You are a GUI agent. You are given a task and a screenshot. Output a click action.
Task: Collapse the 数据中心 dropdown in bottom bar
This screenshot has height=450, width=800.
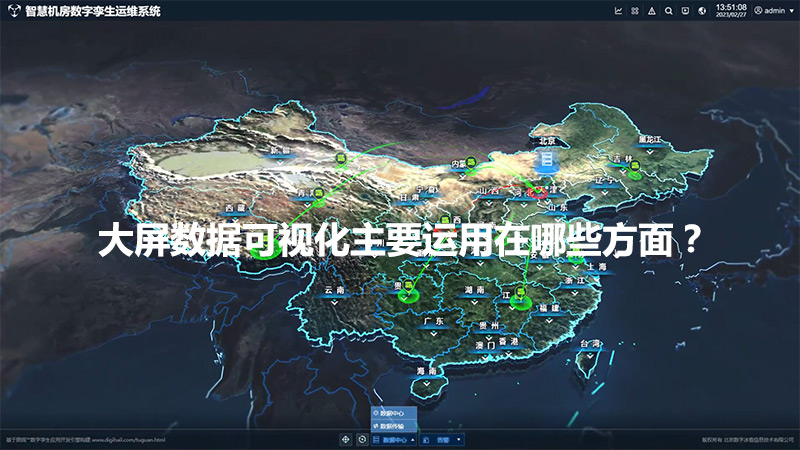413,440
